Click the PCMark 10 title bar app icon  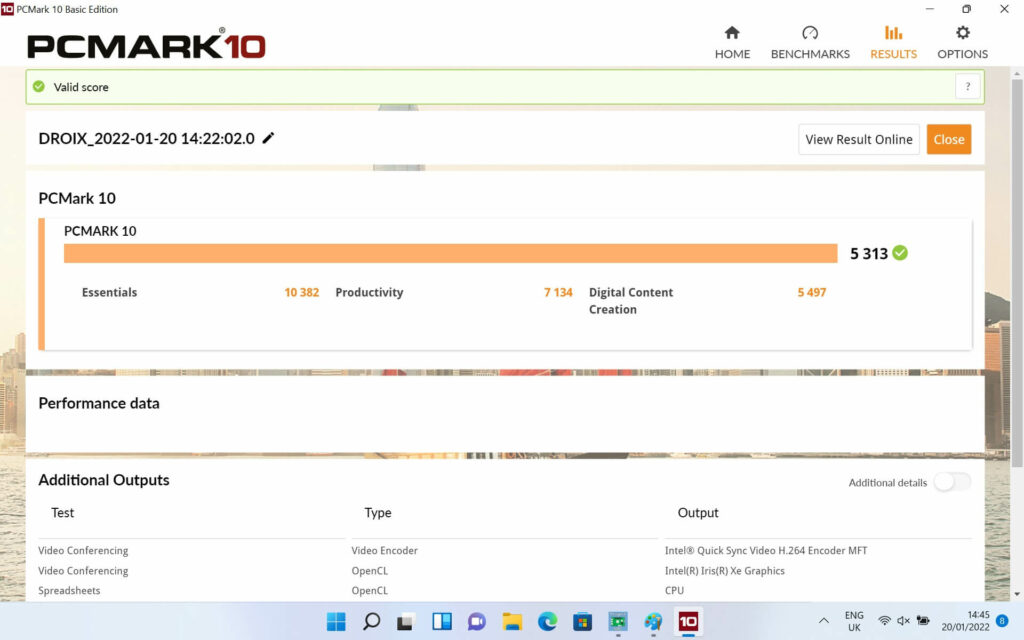7,9
